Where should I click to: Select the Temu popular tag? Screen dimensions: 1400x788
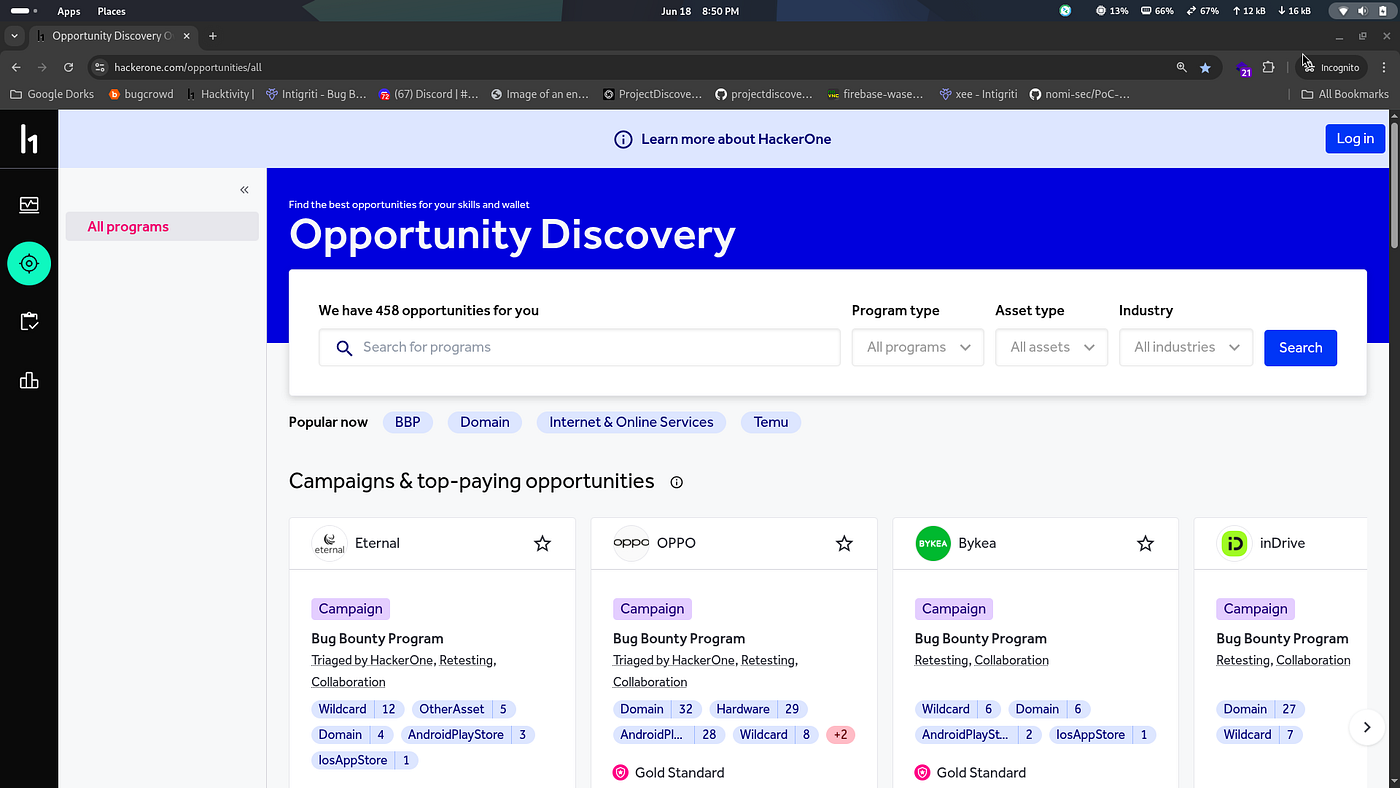pyautogui.click(x=771, y=422)
